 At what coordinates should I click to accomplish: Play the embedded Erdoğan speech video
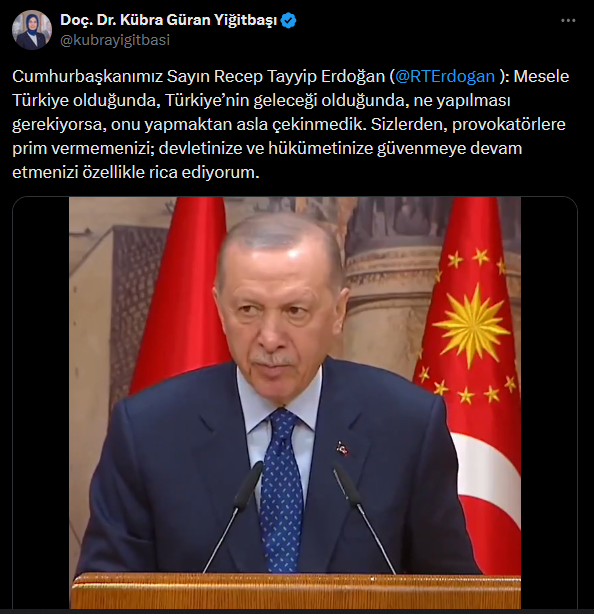tap(295, 403)
